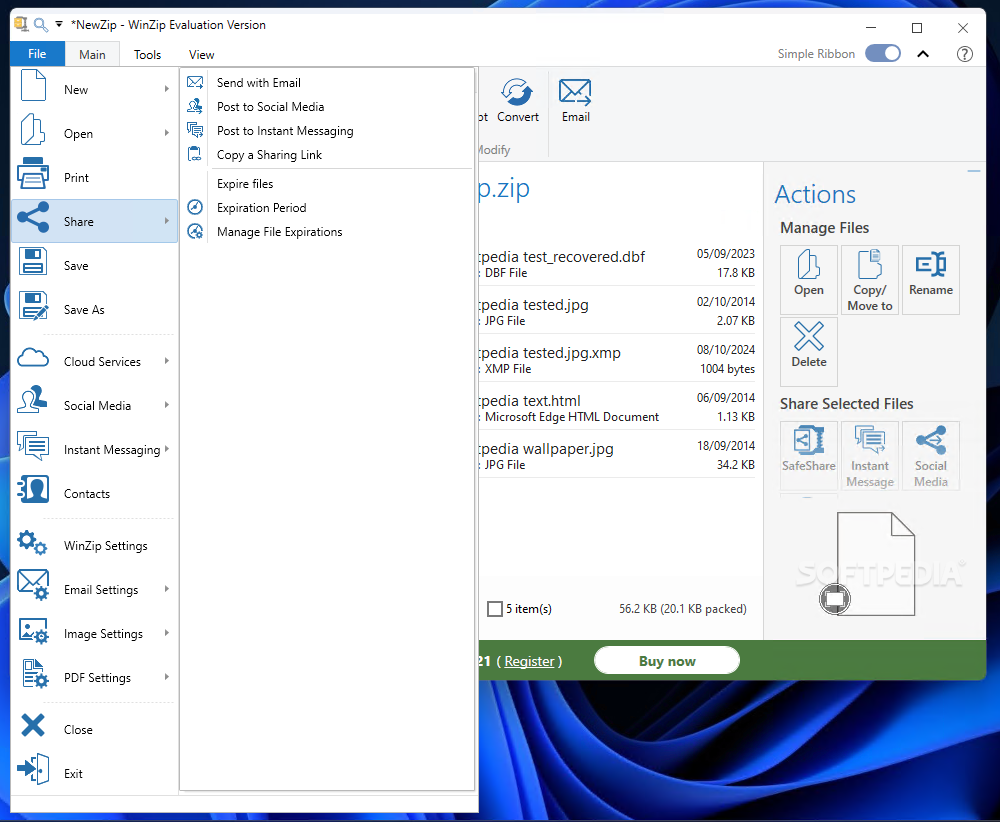
Task: Expand the Image Settings submenu arrow
Action: click(166, 633)
